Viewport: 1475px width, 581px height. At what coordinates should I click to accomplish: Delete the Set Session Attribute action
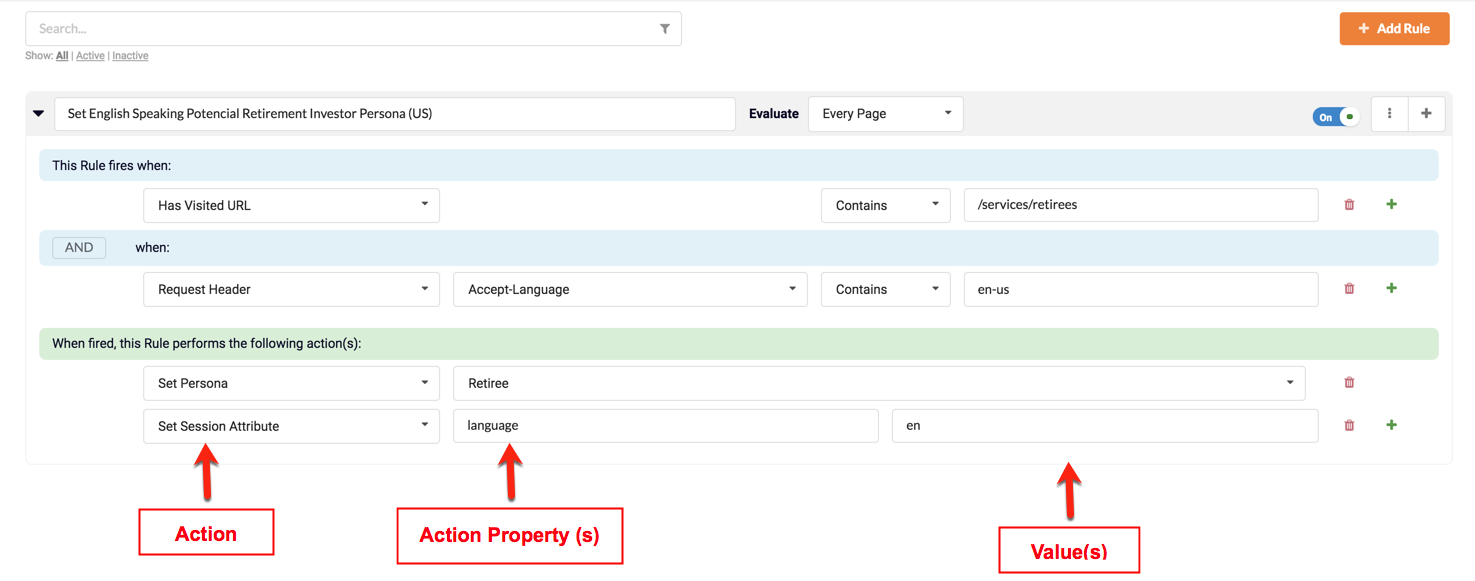pyautogui.click(x=1349, y=426)
